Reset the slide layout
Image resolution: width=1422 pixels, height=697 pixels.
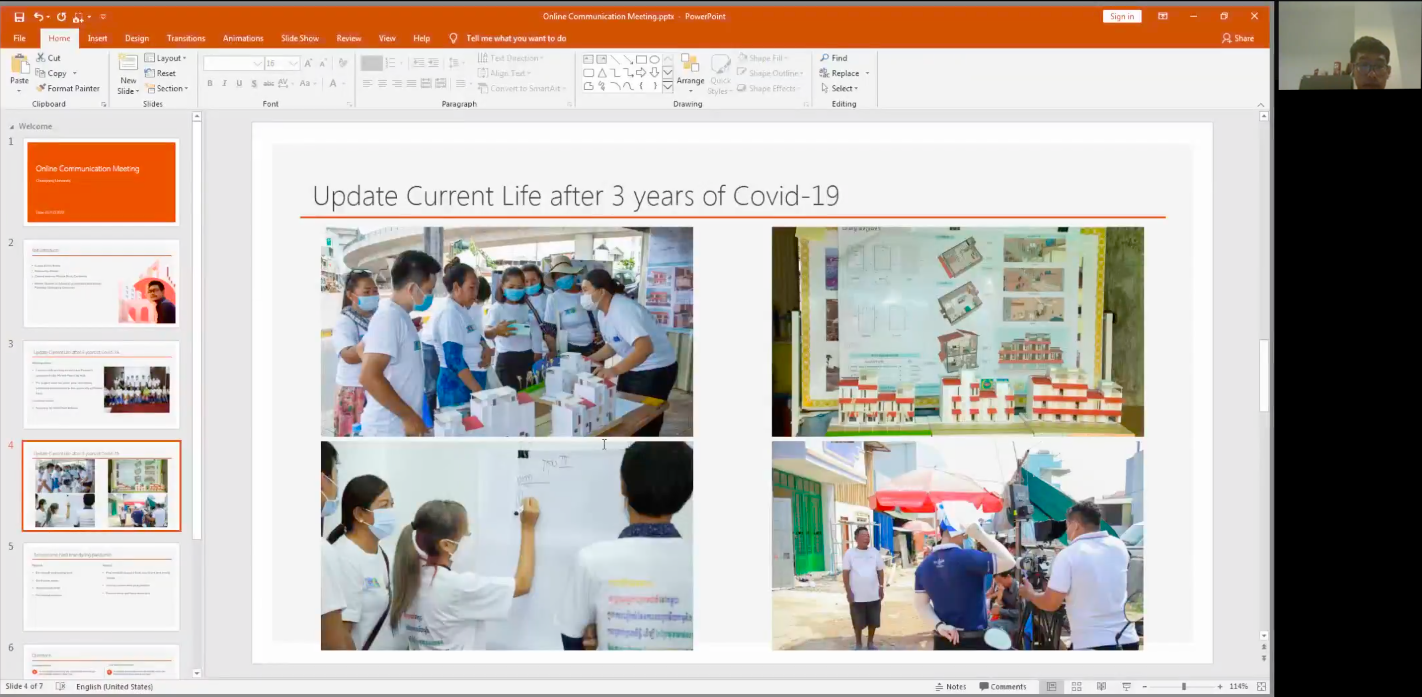(160, 73)
